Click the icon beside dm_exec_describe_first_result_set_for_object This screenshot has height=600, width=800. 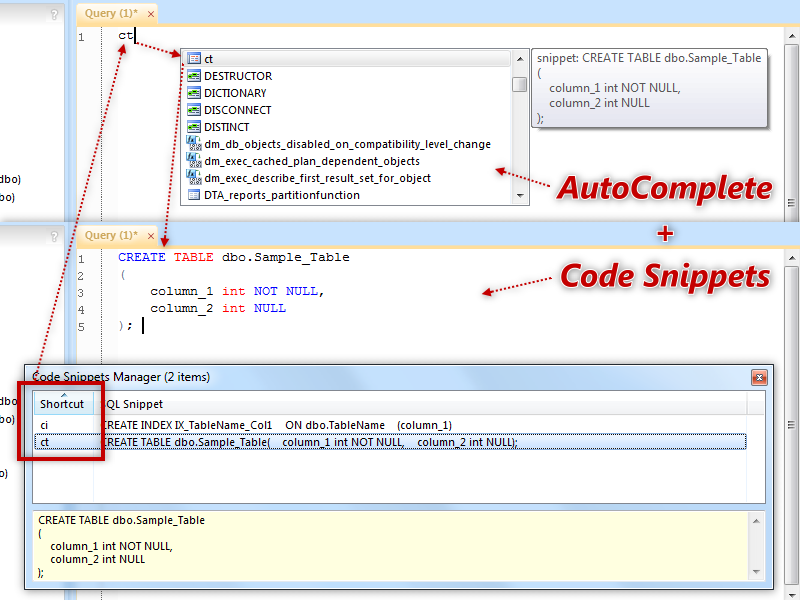(x=194, y=177)
